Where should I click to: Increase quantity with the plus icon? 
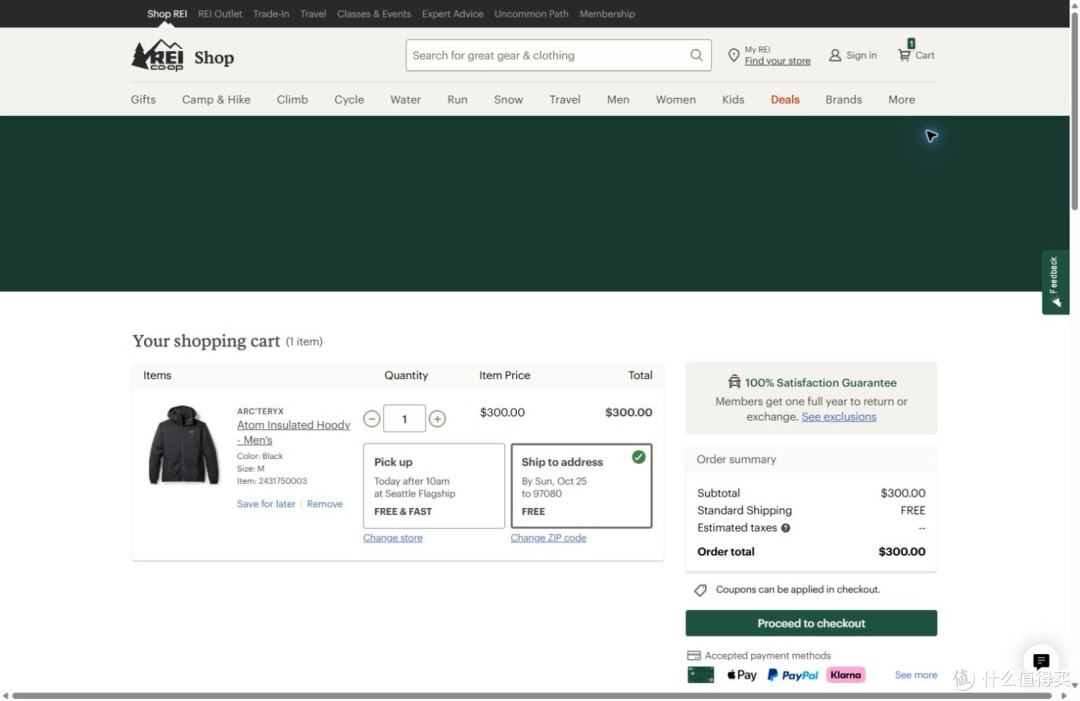coord(437,419)
